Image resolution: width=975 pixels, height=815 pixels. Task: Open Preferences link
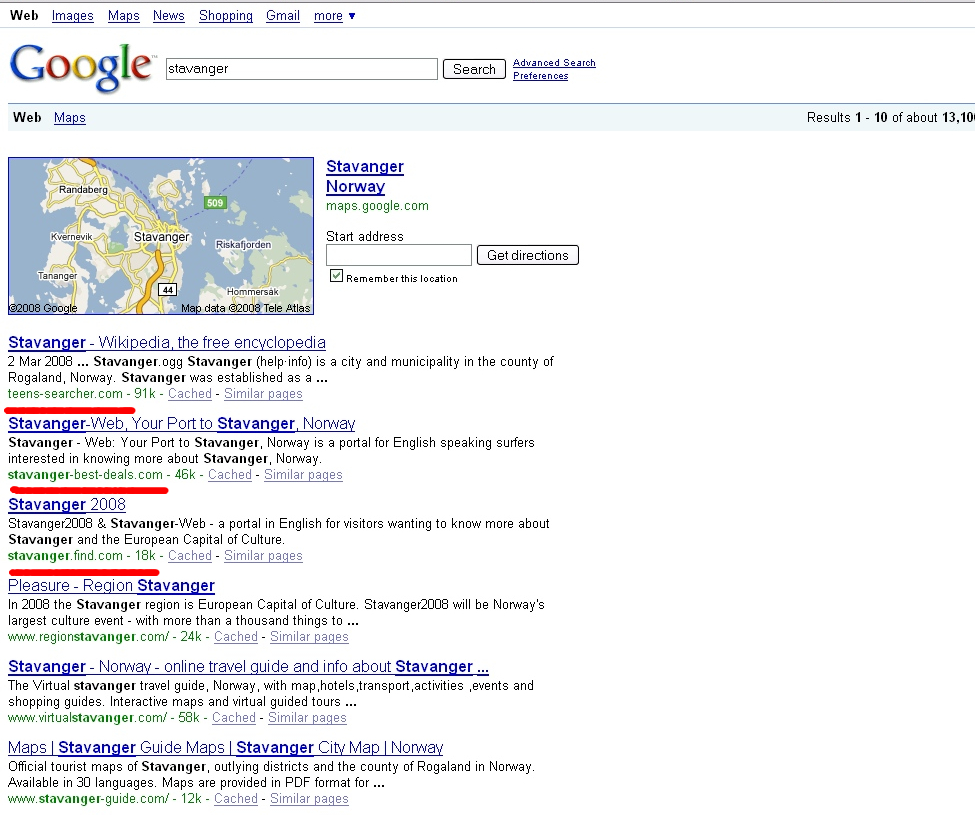point(540,76)
